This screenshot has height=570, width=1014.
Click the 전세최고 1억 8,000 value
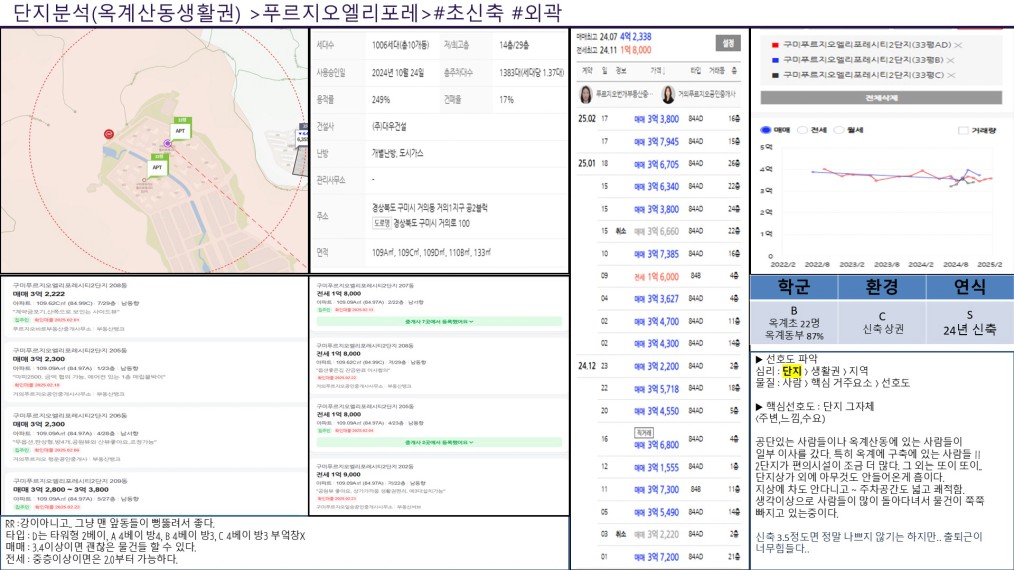(636, 50)
